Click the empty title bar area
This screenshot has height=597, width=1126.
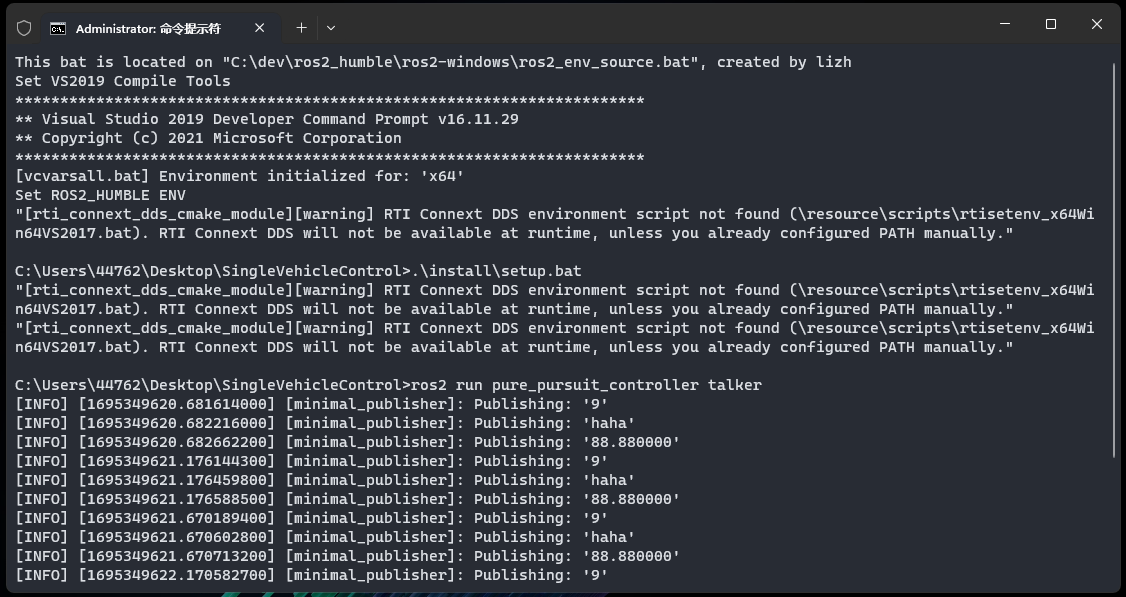pos(650,26)
